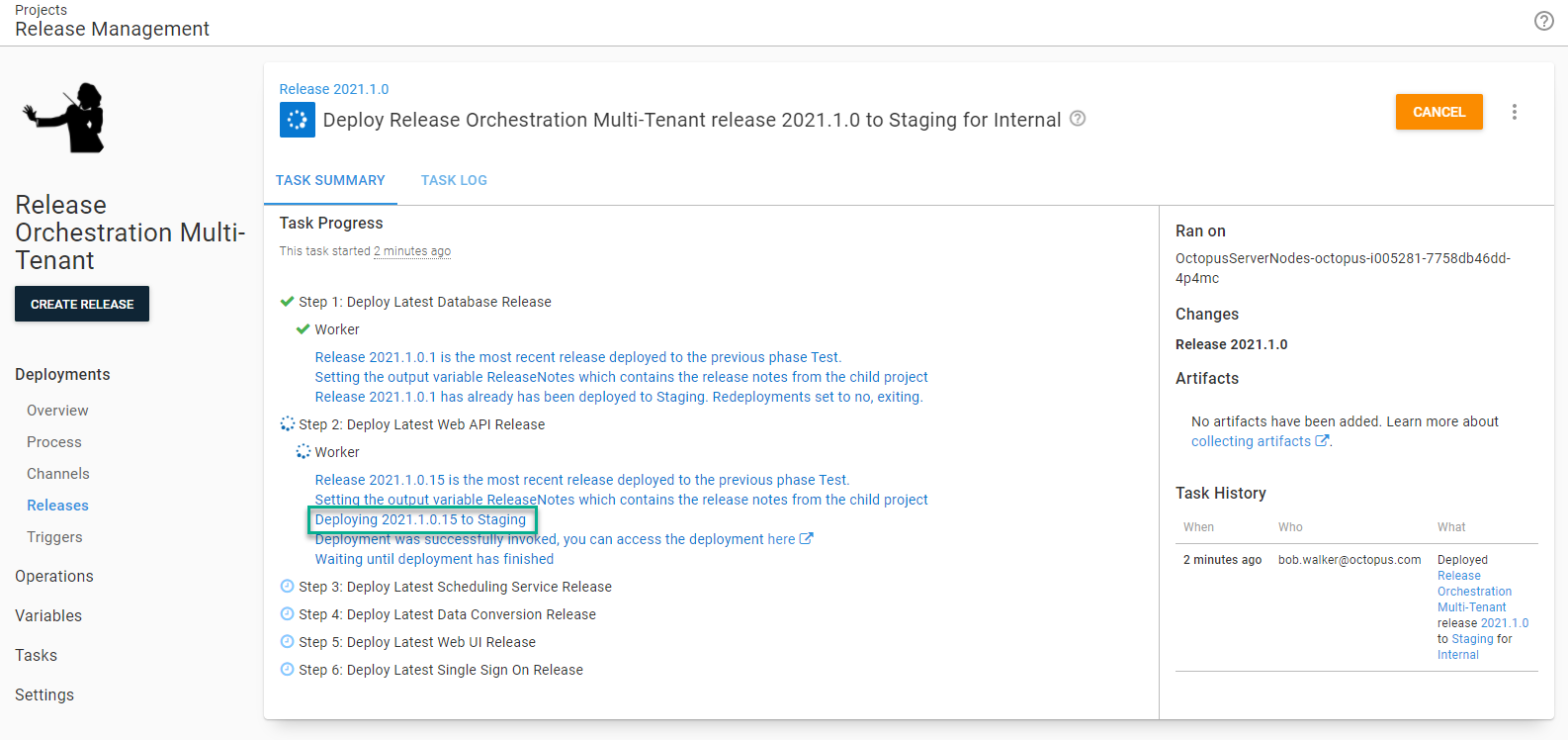Click the Create Release button

pos(82,304)
